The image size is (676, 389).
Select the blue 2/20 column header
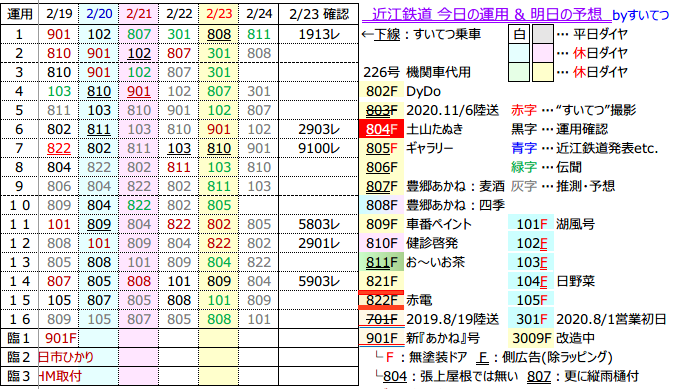pyautogui.click(x=99, y=14)
